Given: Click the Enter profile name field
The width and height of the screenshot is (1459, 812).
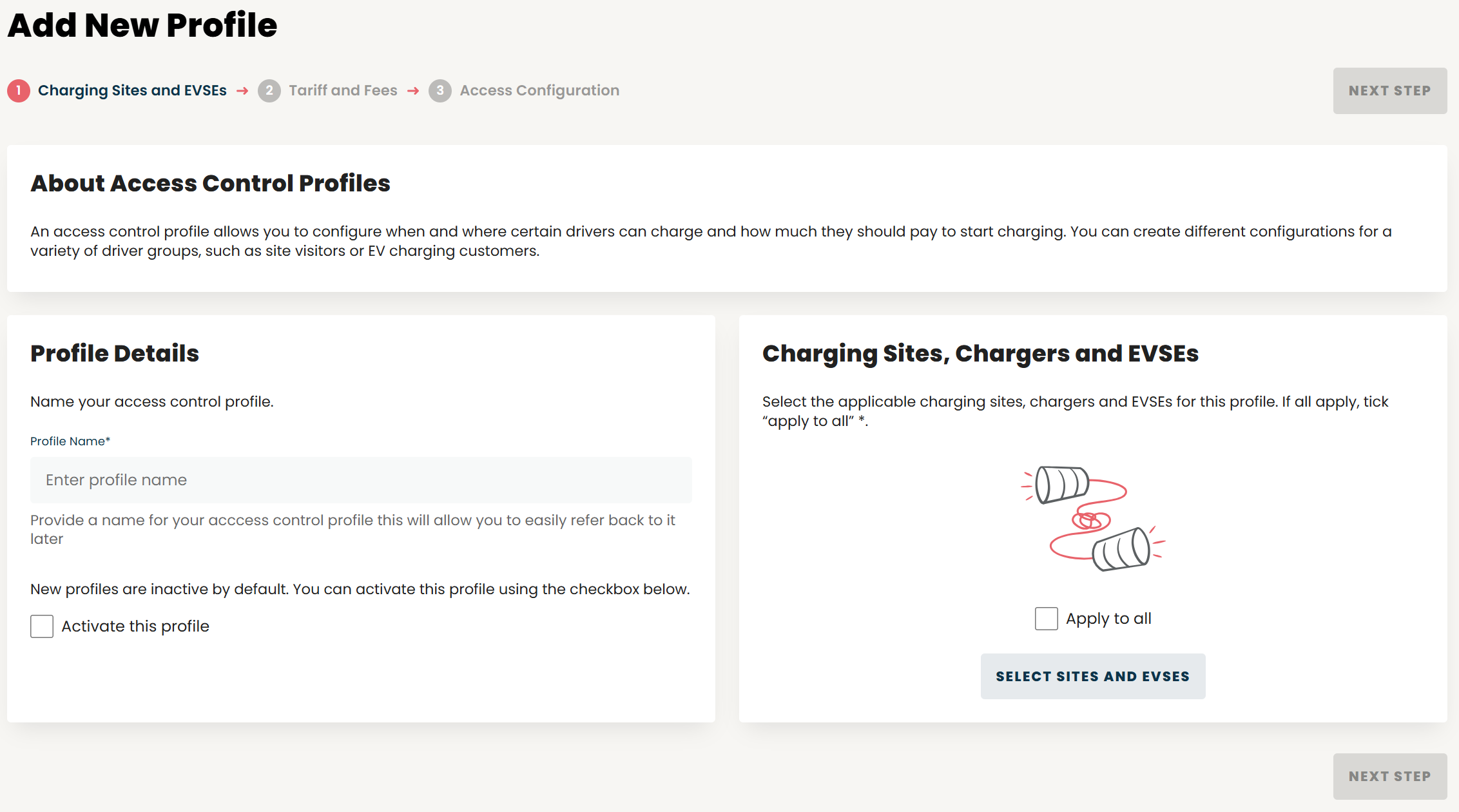Looking at the screenshot, I should pos(361,480).
